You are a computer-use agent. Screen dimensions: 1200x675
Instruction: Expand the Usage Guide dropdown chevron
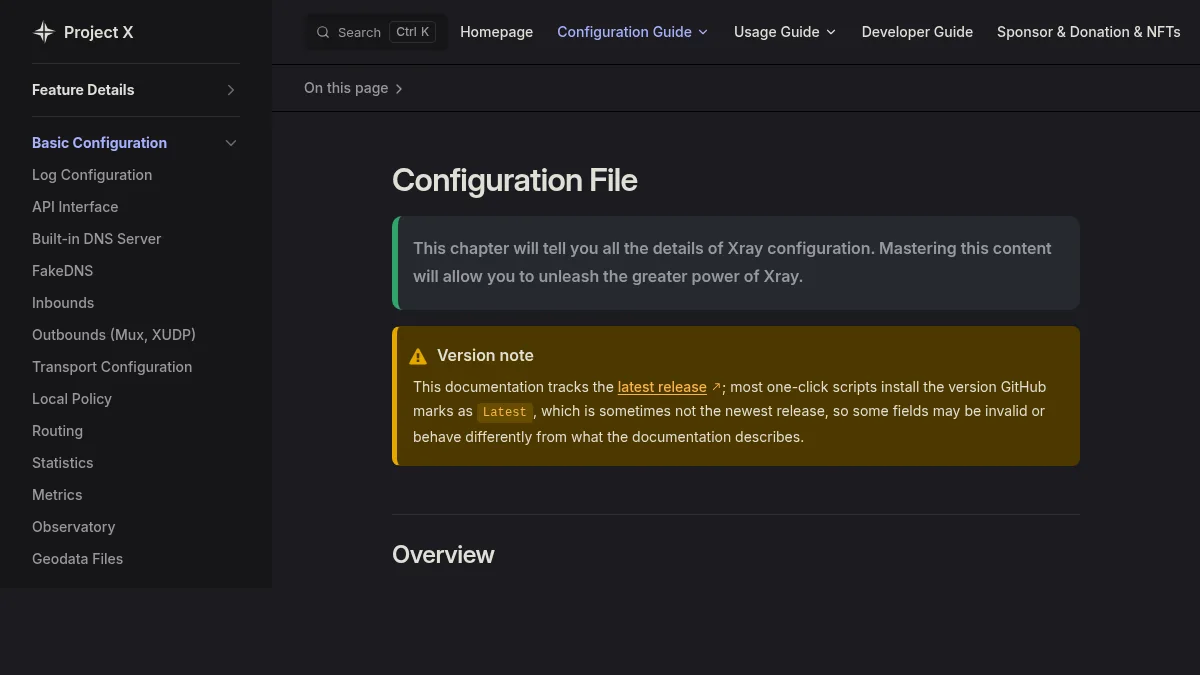(x=831, y=32)
